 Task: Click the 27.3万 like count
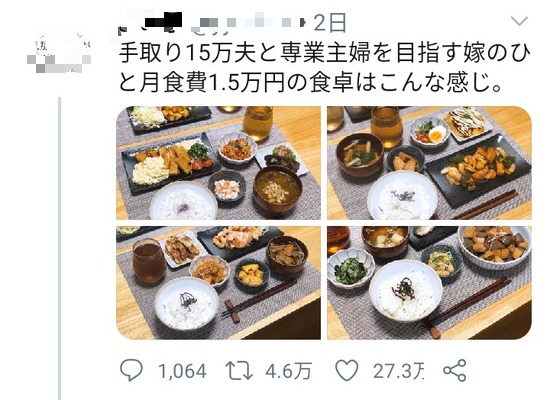tap(398, 371)
